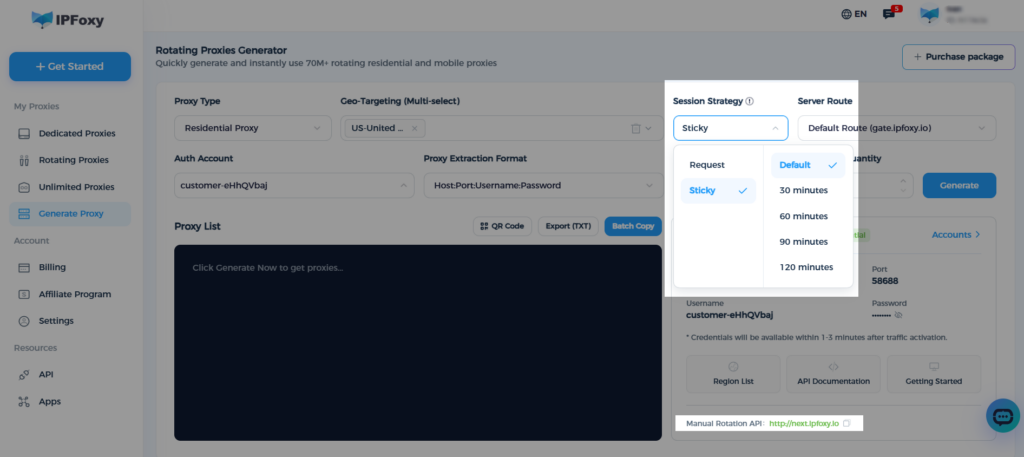Image resolution: width=1024 pixels, height=457 pixels.
Task: Click the Unlimited Proxies sidebar icon
Action: click(24, 187)
